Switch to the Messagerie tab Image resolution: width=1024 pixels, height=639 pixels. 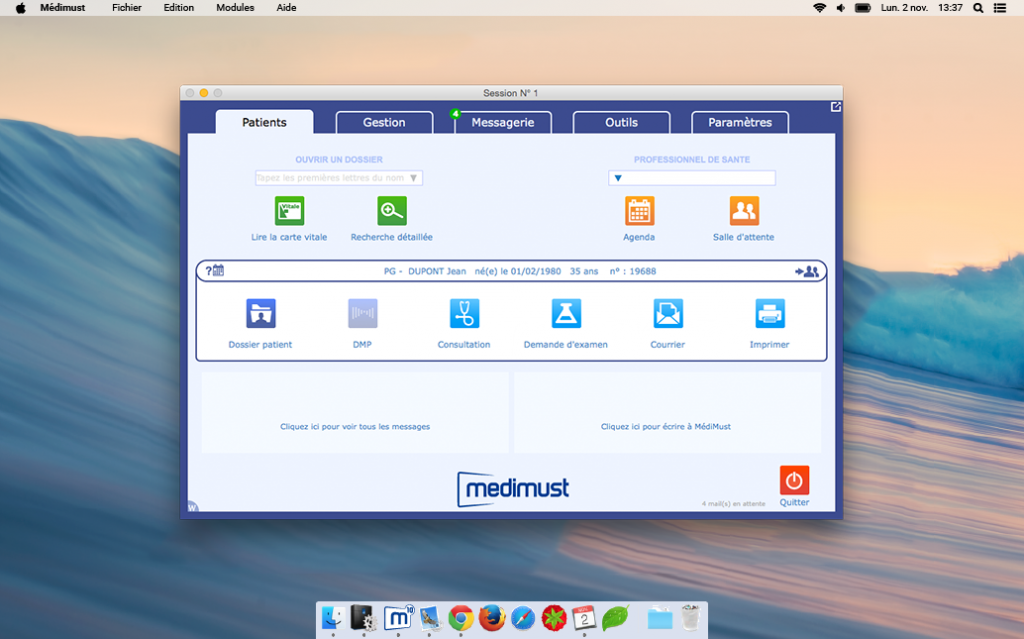[x=503, y=122]
